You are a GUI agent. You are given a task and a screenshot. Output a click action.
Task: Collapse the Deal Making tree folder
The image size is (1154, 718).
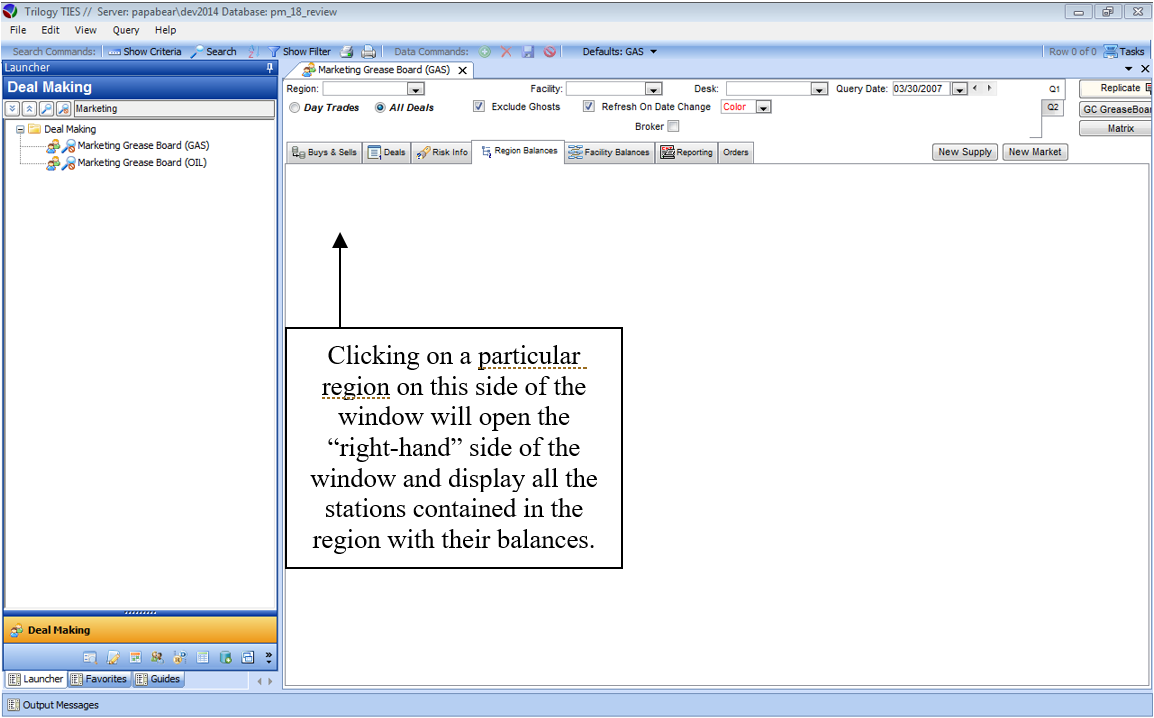(21, 129)
